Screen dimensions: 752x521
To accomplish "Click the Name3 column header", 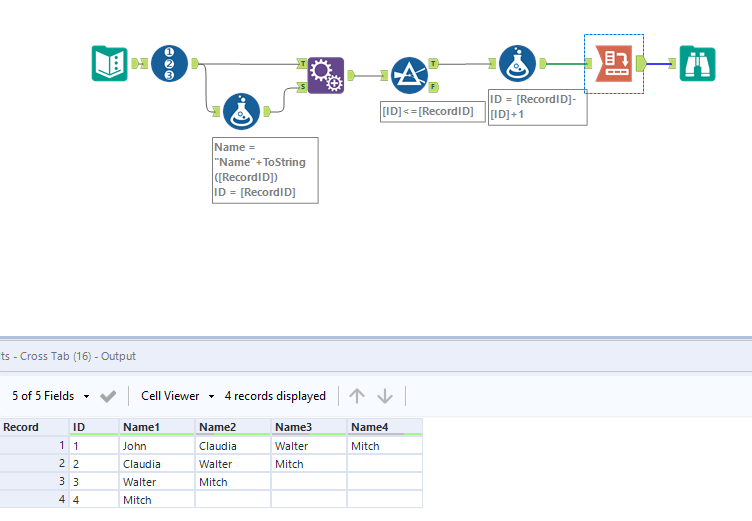I will tap(309, 427).
